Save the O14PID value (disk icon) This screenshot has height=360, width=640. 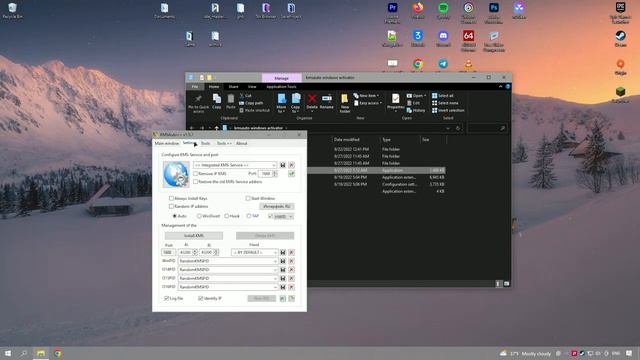[x=282, y=270]
